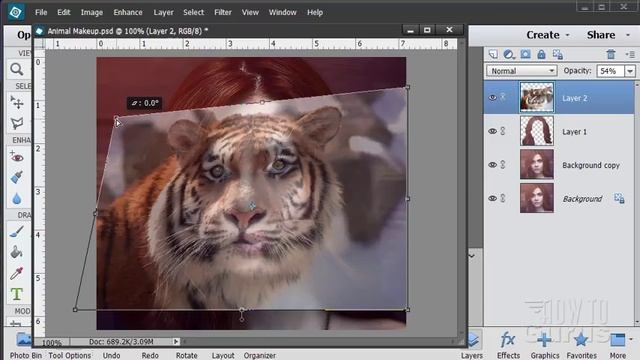Show the Layers panel button
640x360 pixels.
pos(472,345)
